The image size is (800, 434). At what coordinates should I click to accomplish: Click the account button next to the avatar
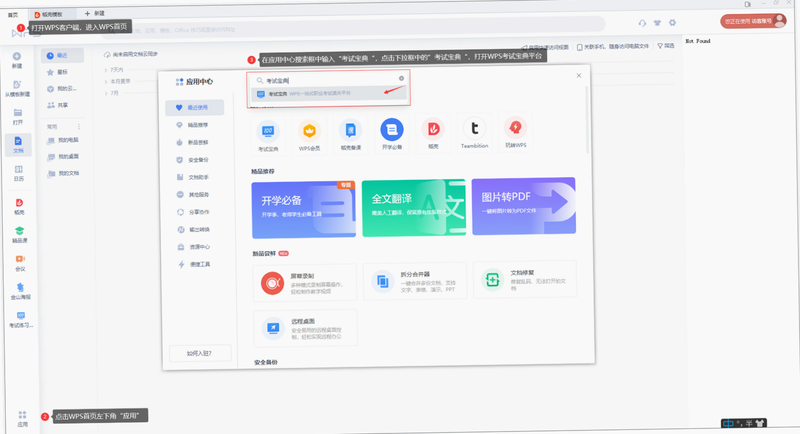coord(747,21)
